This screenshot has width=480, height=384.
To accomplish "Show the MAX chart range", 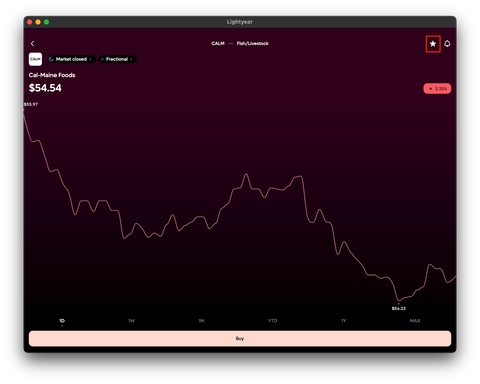I will pyautogui.click(x=415, y=321).
